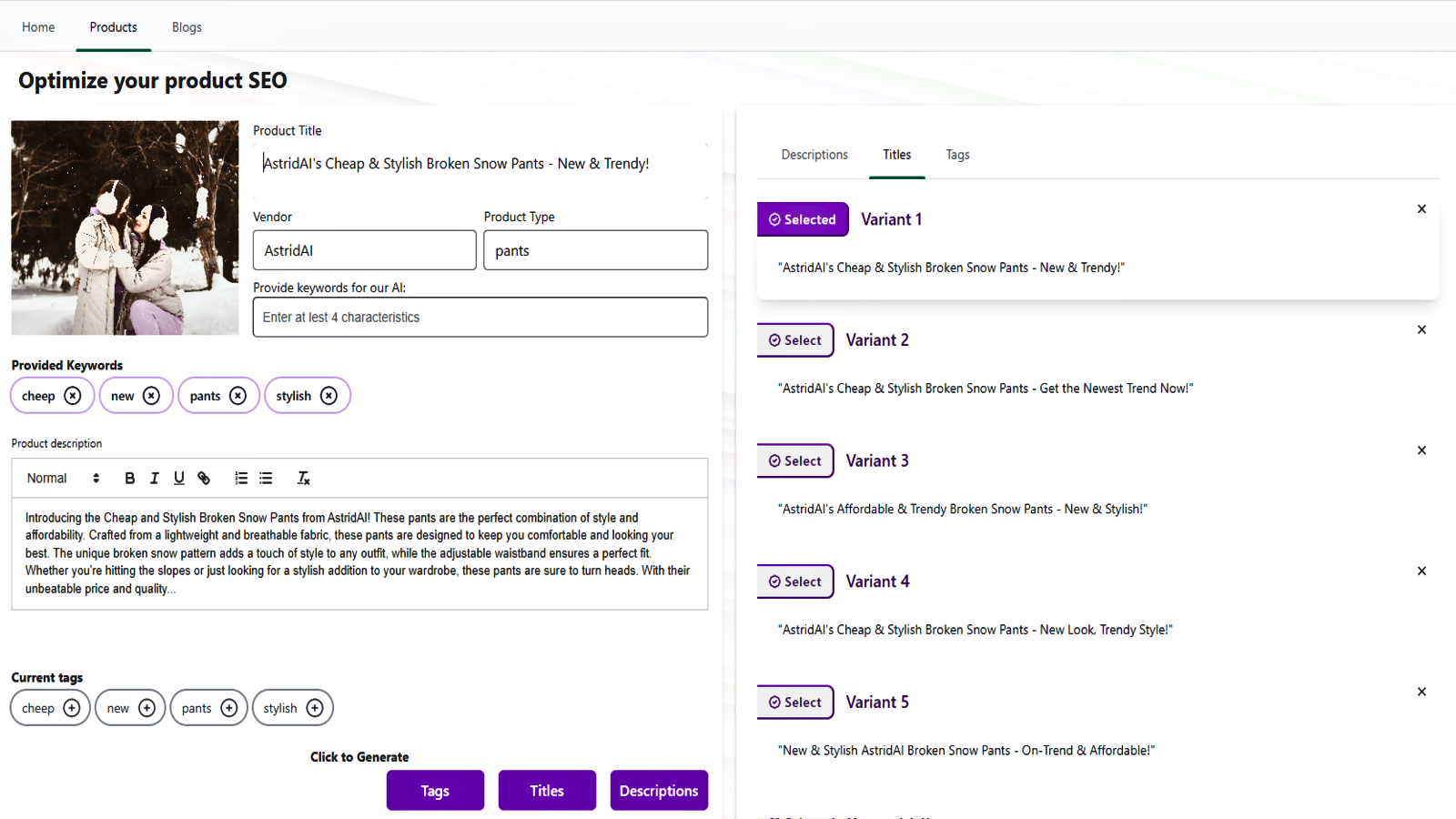Screen dimensions: 1456x819
Task: Toggle italic formatting in description editor
Action: coord(155,478)
